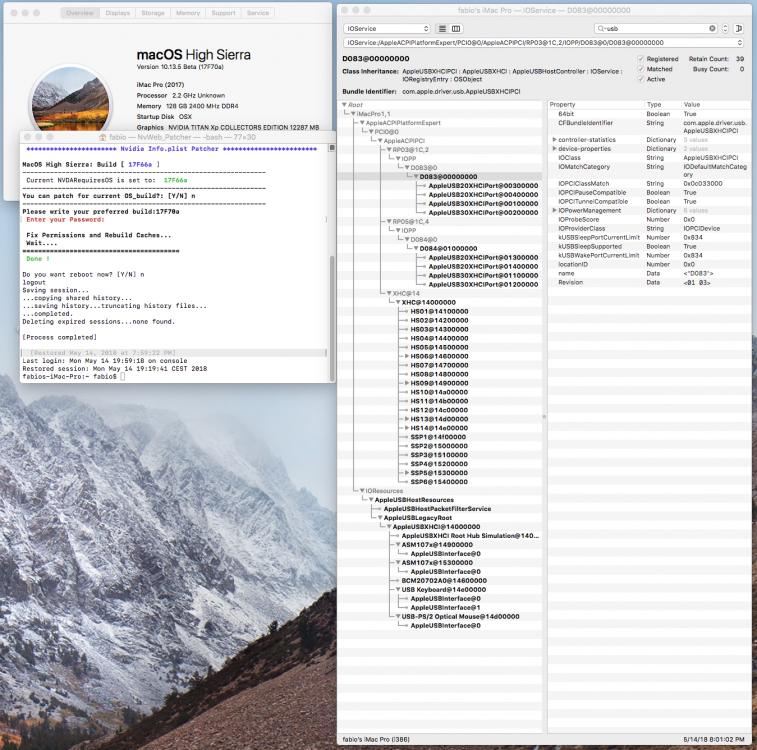This screenshot has height=750, width=757.
Task: Click the Value column header
Action: [716, 105]
